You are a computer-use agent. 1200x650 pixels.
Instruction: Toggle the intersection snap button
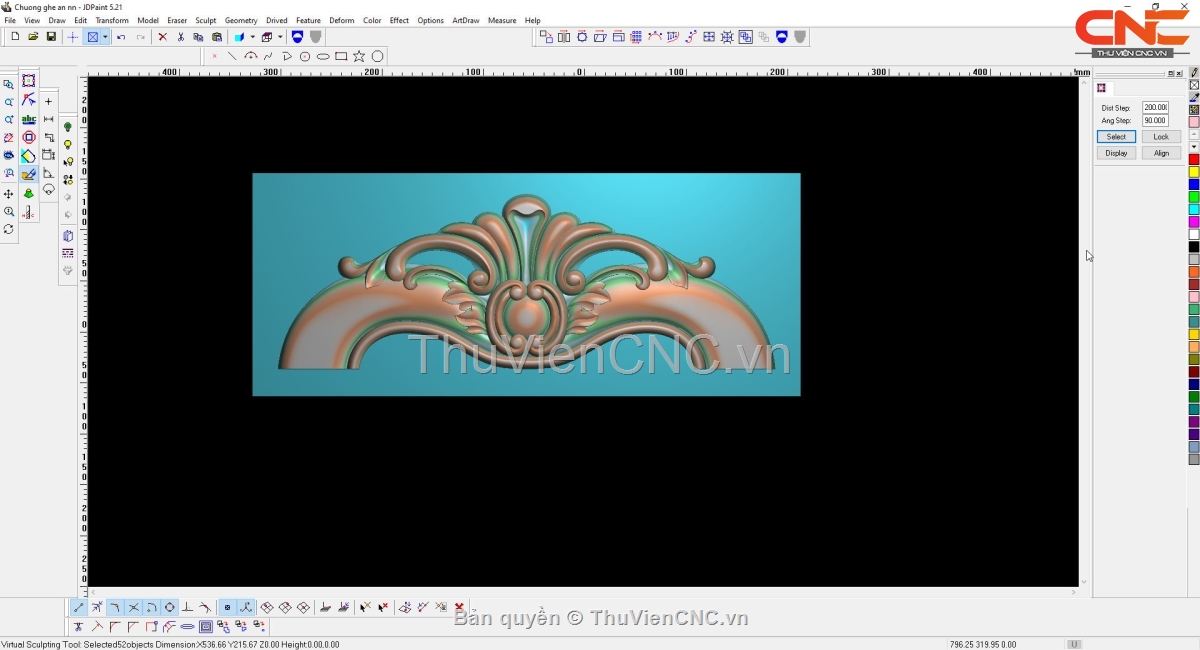pos(133,607)
